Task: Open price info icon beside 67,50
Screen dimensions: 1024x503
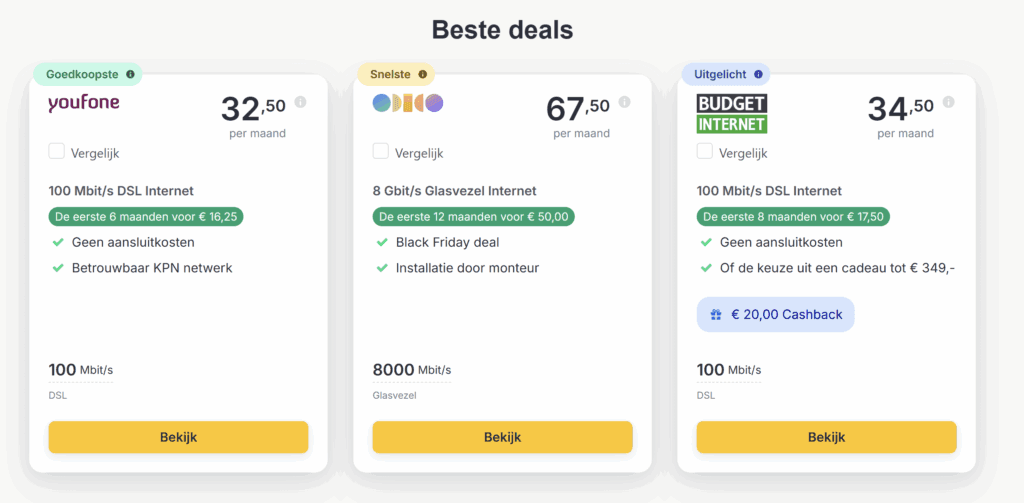Action: point(625,102)
